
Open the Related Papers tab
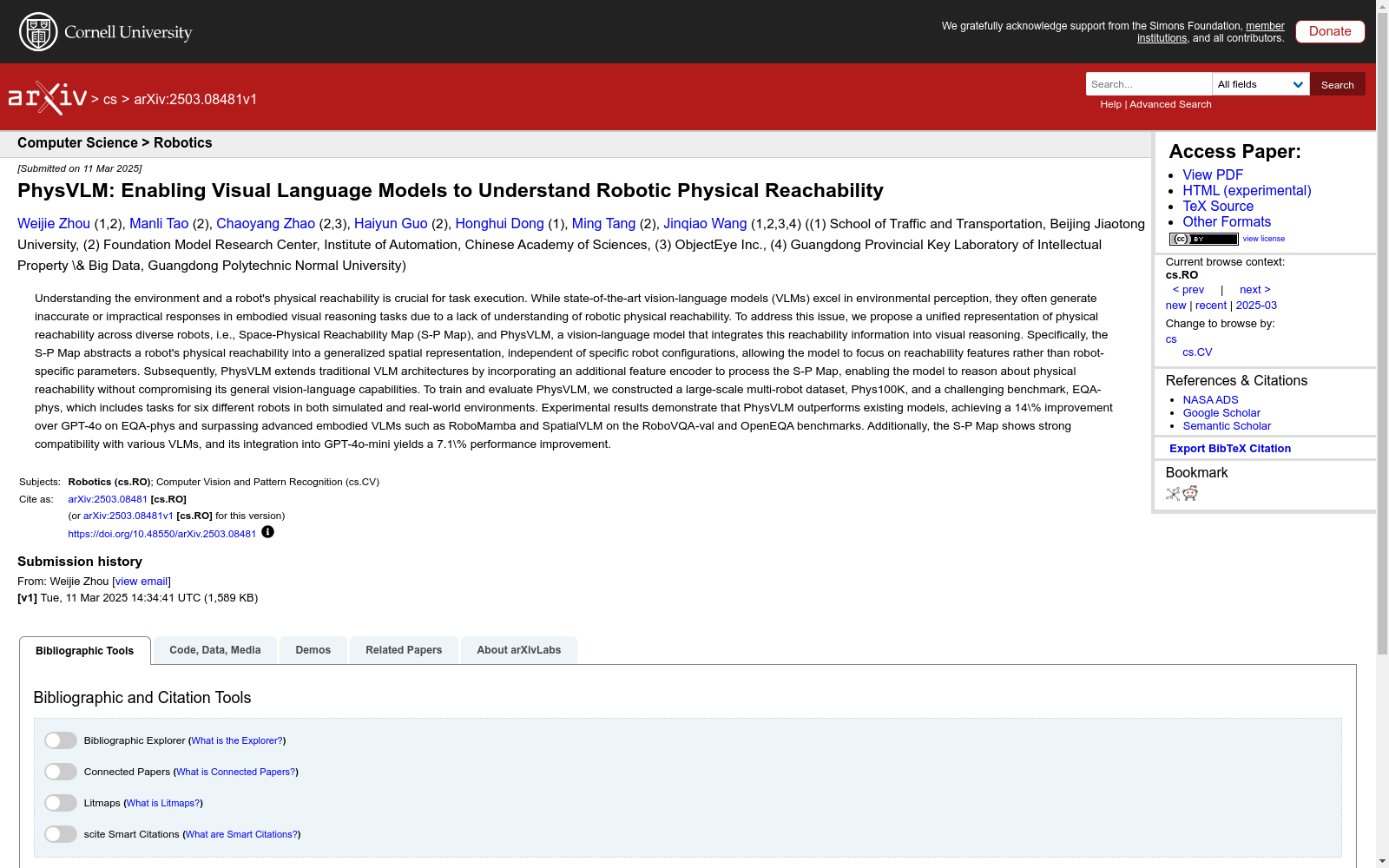tap(404, 650)
